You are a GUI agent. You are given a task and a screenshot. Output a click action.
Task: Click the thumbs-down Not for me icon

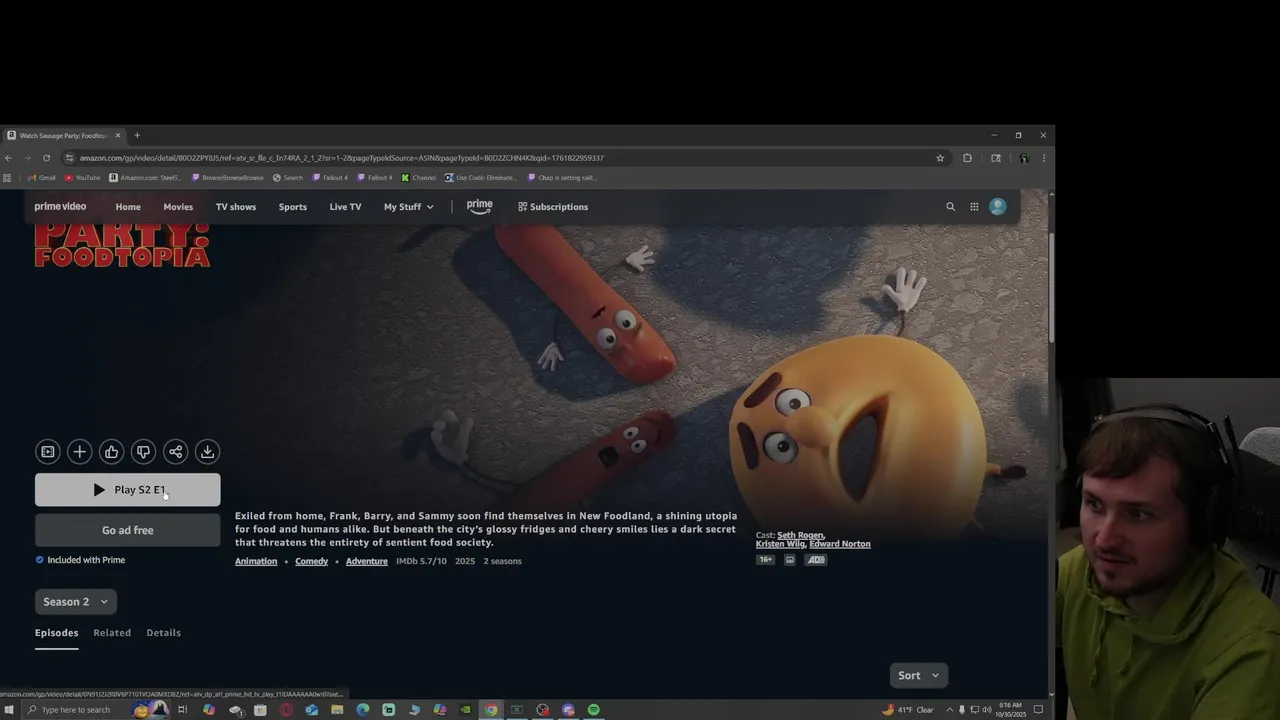(143, 452)
